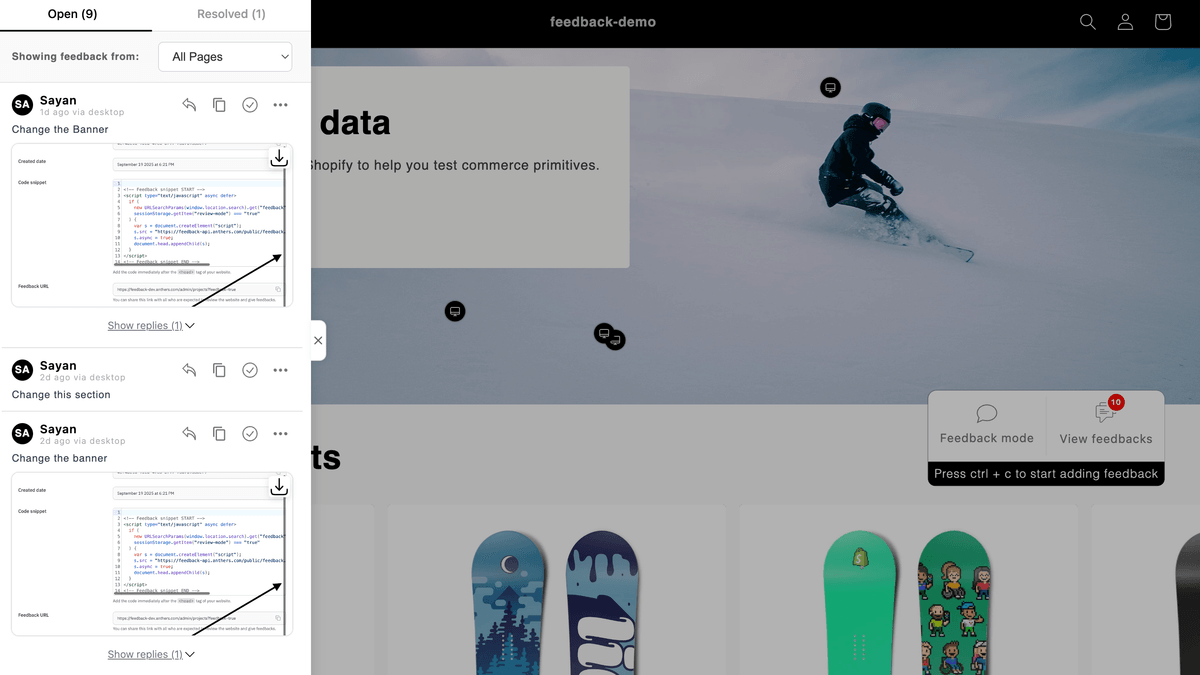Image resolution: width=1200 pixels, height=675 pixels.
Task: Open first feedback screenshot thumbnail
Action: (x=152, y=225)
